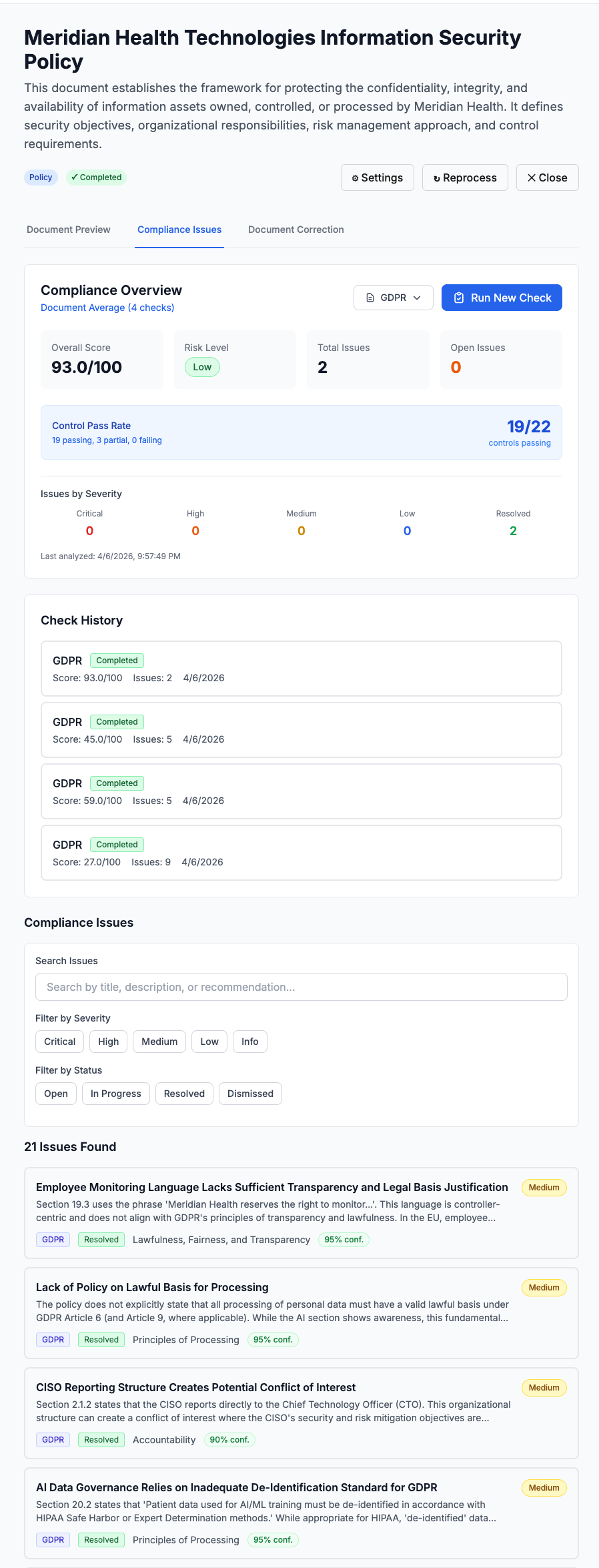Click GDPR tag on AI Data Governance issue

click(53, 1540)
